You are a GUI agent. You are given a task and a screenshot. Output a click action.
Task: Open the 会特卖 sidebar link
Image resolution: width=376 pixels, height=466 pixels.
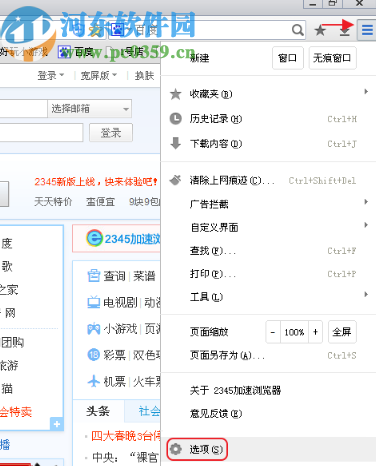click(16, 412)
